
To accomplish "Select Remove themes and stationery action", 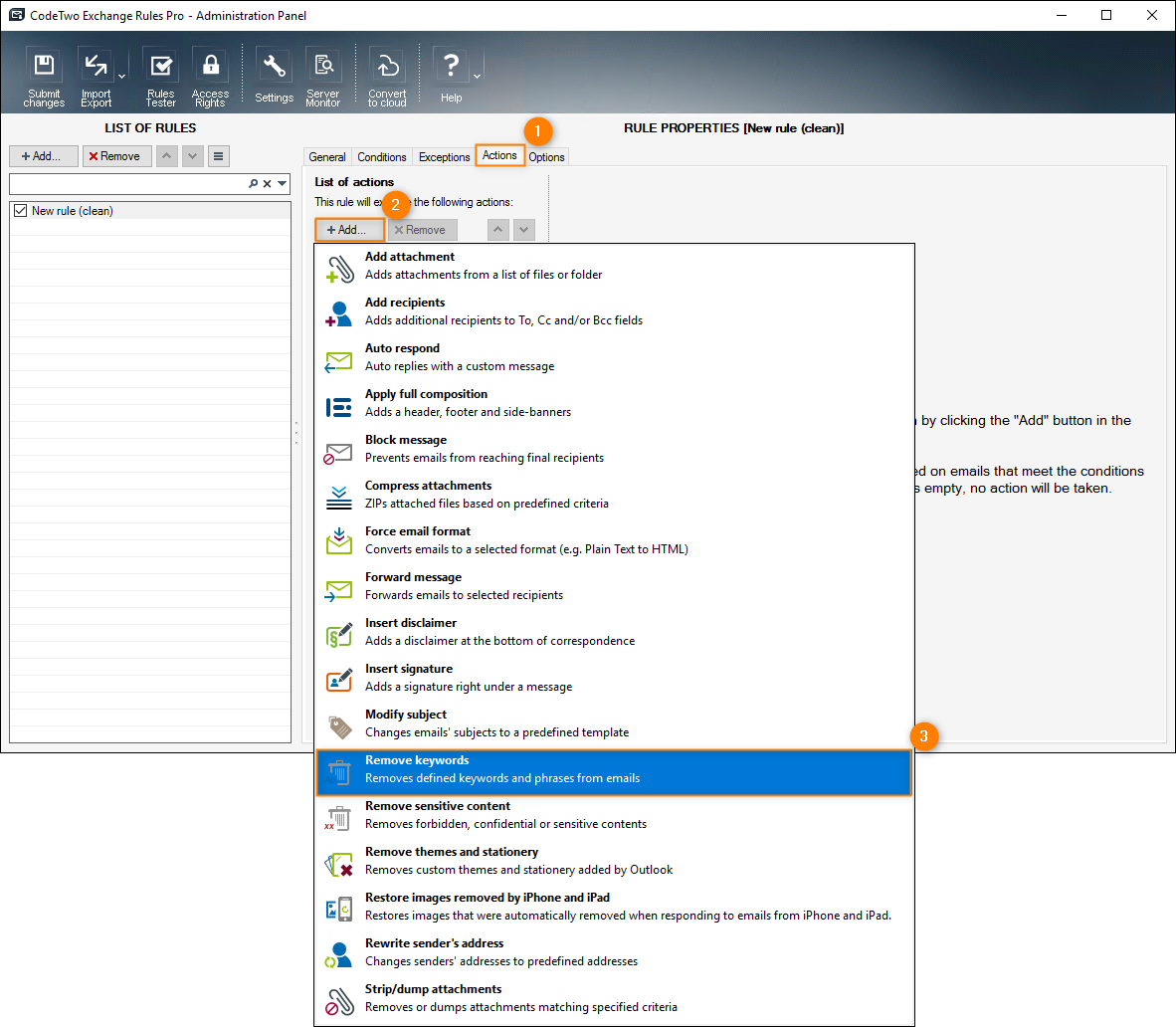I will click(614, 861).
